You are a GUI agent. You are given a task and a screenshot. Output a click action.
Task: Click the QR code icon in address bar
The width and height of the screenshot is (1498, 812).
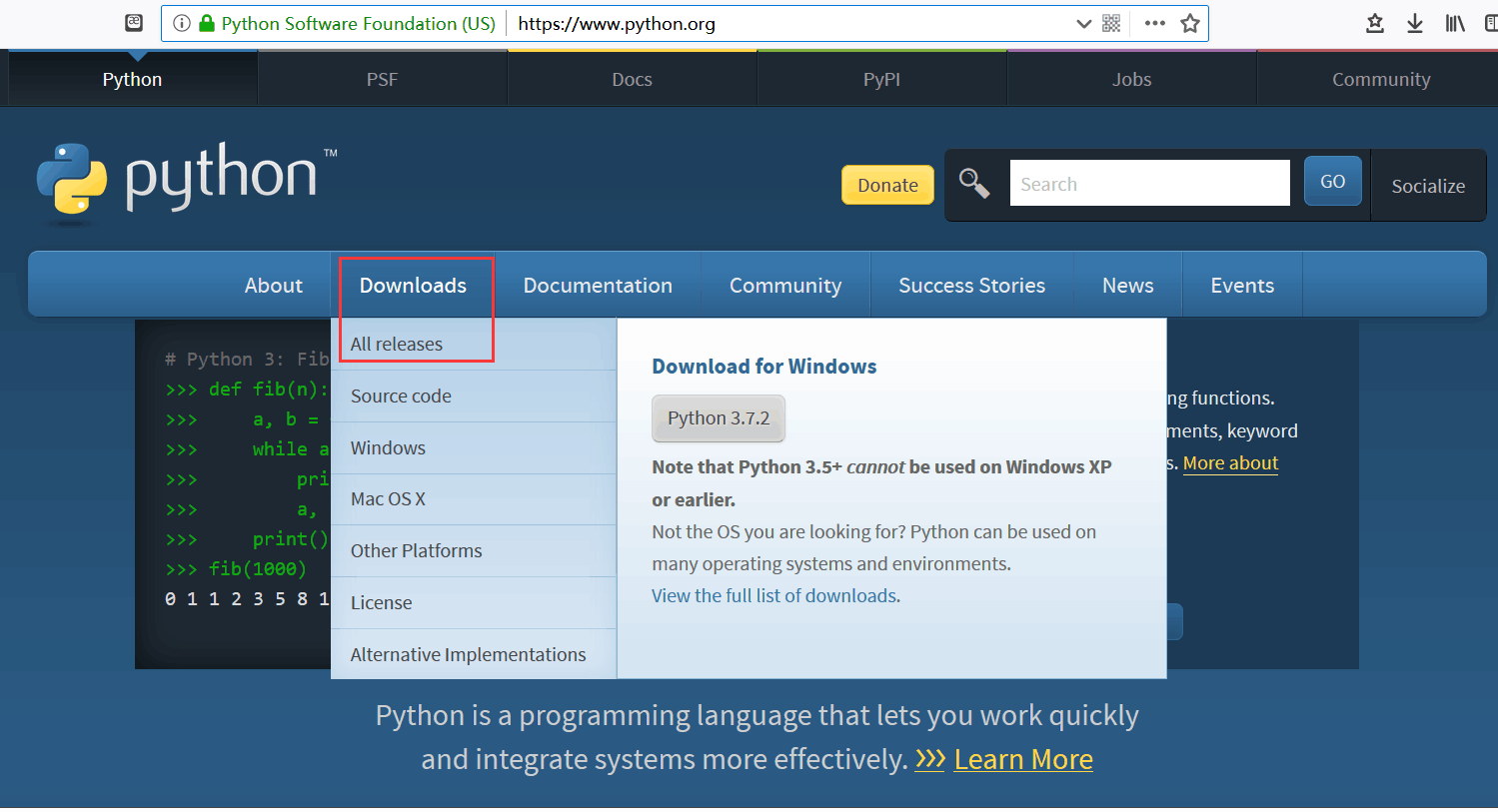(x=1111, y=23)
